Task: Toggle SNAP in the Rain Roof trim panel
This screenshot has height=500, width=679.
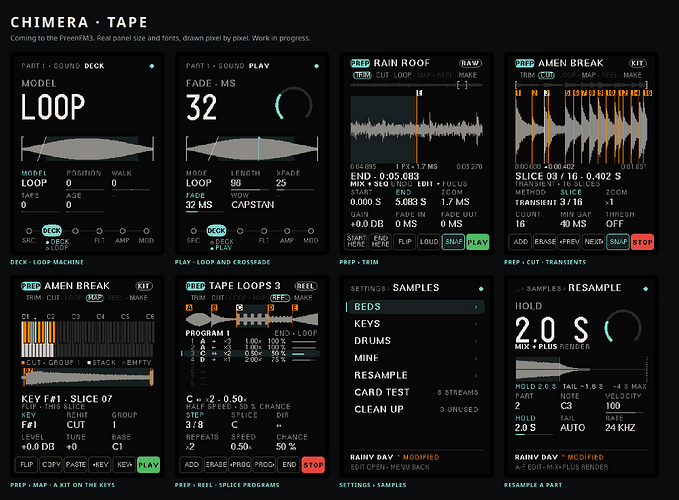Action: [453, 242]
